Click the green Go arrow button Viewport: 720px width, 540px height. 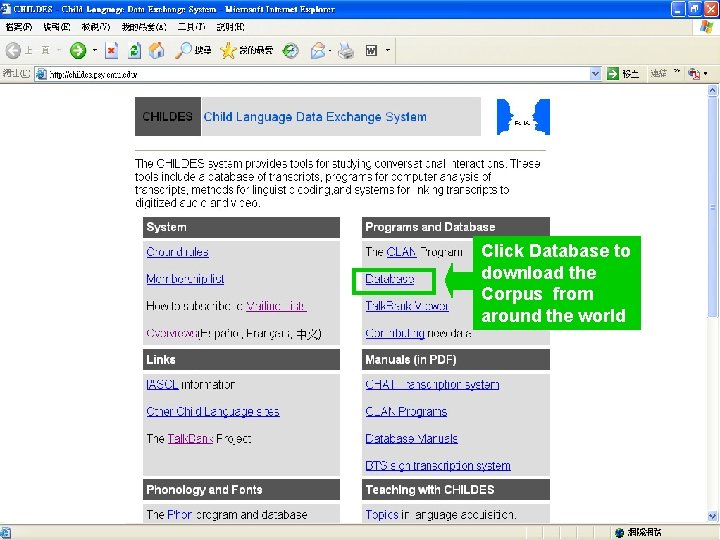613,74
